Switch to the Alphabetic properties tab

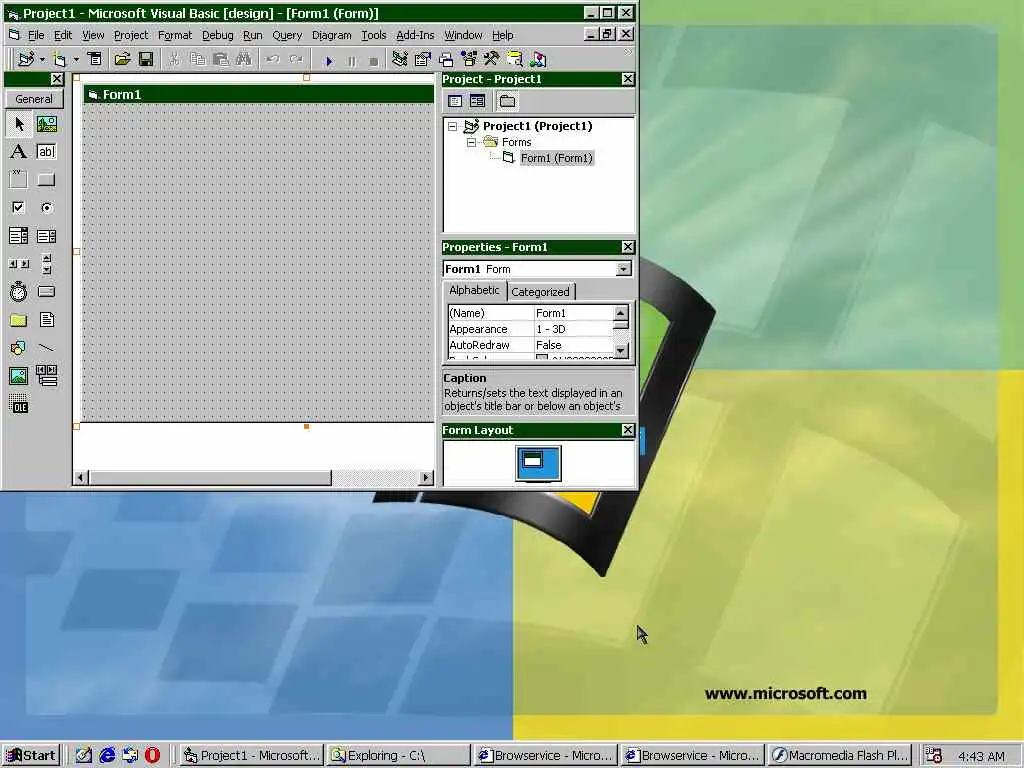click(x=474, y=290)
